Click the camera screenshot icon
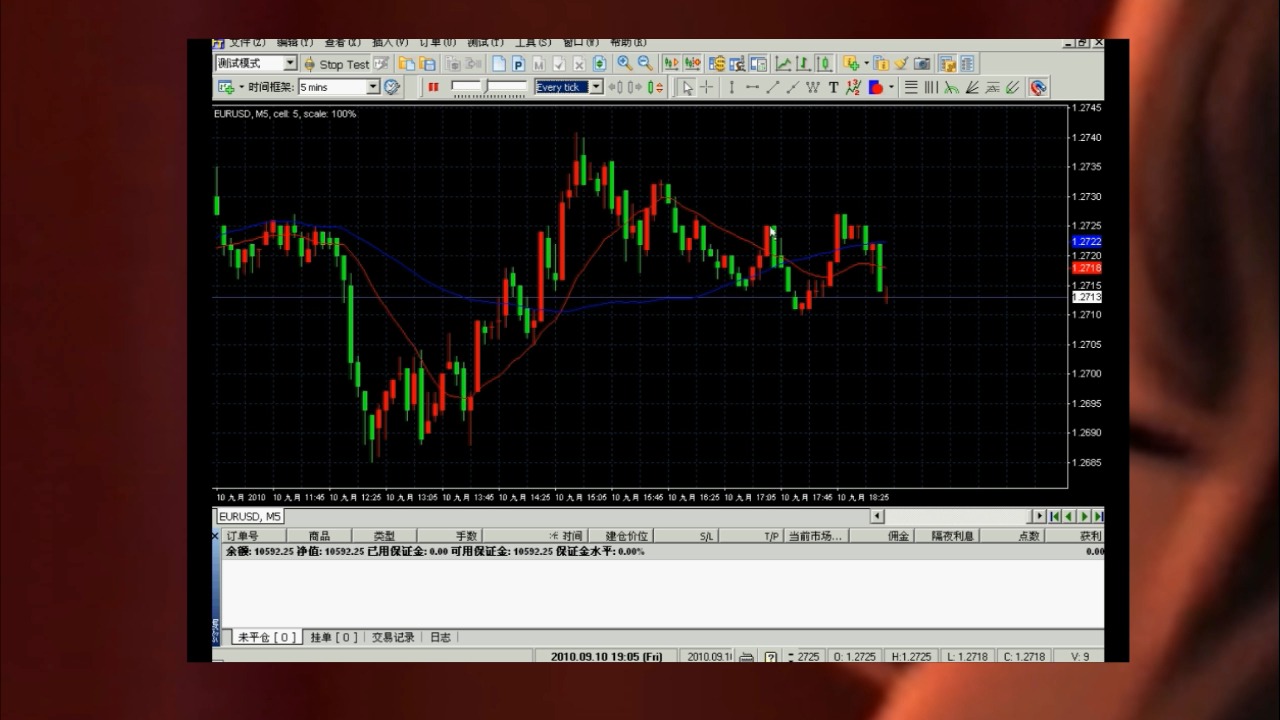Viewport: 1280px width, 720px height. (x=922, y=64)
